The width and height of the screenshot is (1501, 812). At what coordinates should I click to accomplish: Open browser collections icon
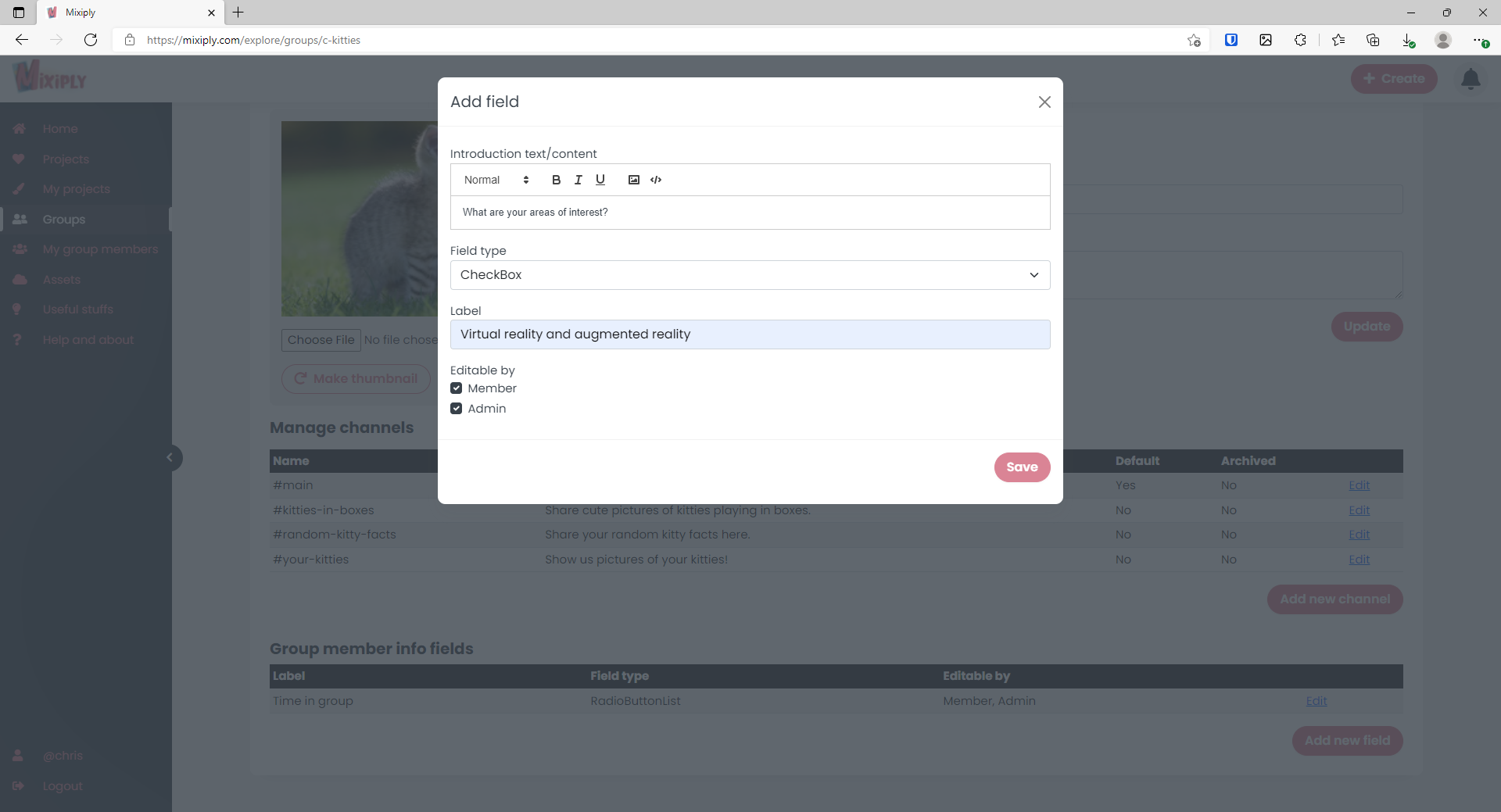click(x=1373, y=40)
